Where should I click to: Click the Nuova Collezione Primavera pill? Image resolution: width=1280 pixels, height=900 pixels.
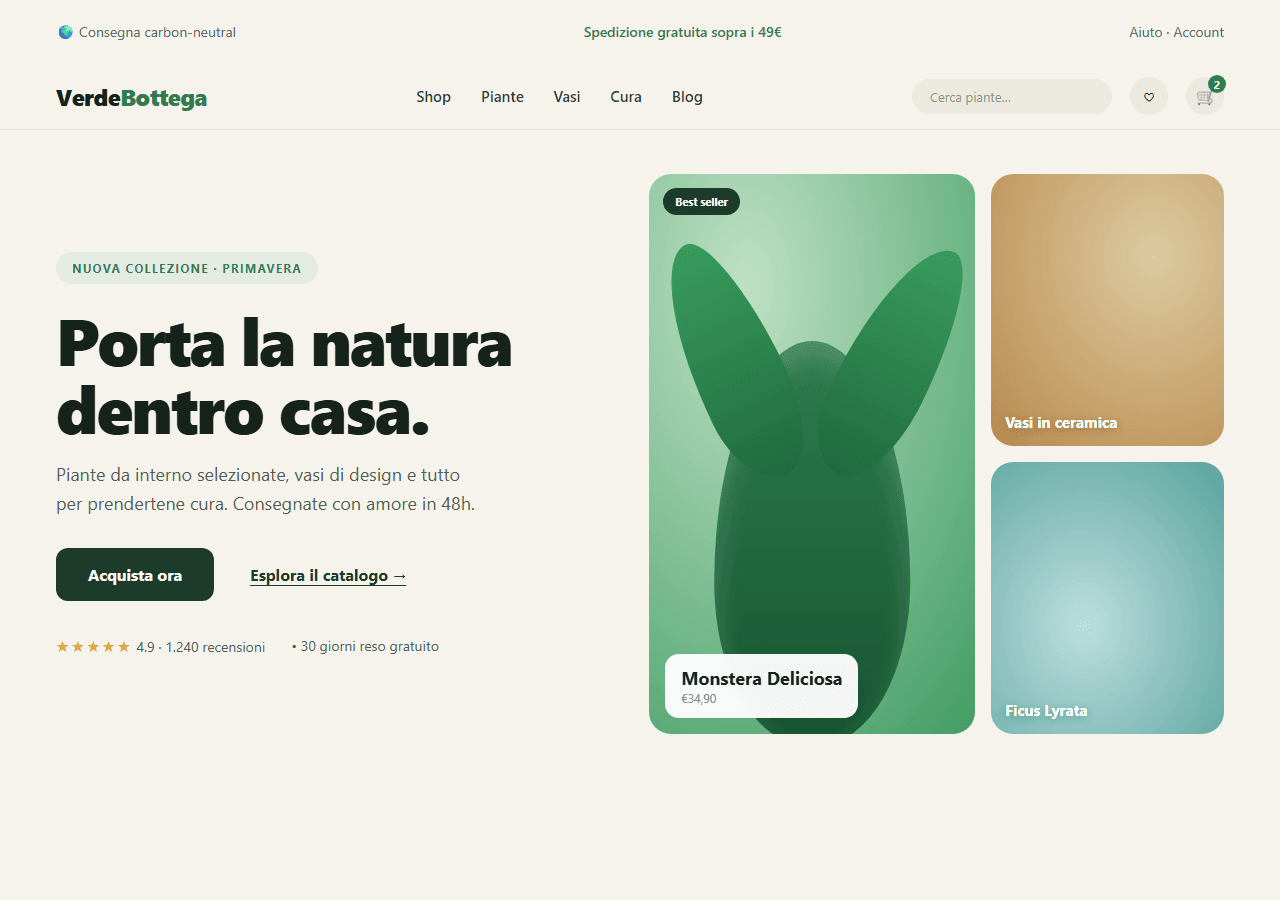(187, 268)
